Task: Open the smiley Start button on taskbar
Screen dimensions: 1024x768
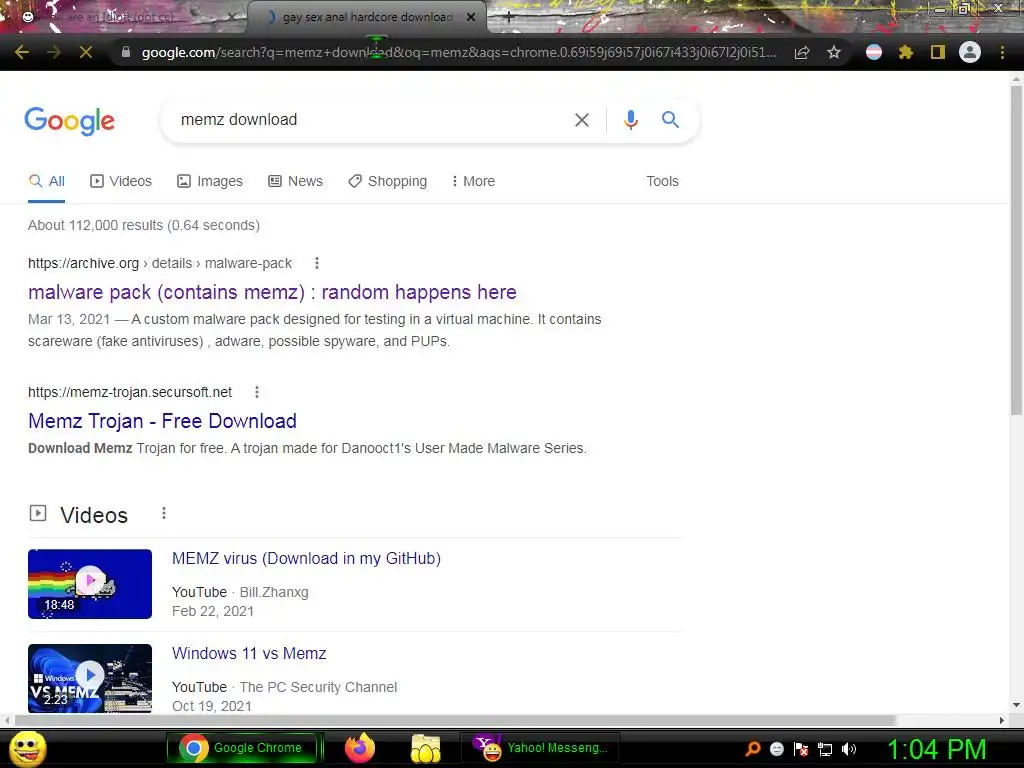Action: (27, 748)
